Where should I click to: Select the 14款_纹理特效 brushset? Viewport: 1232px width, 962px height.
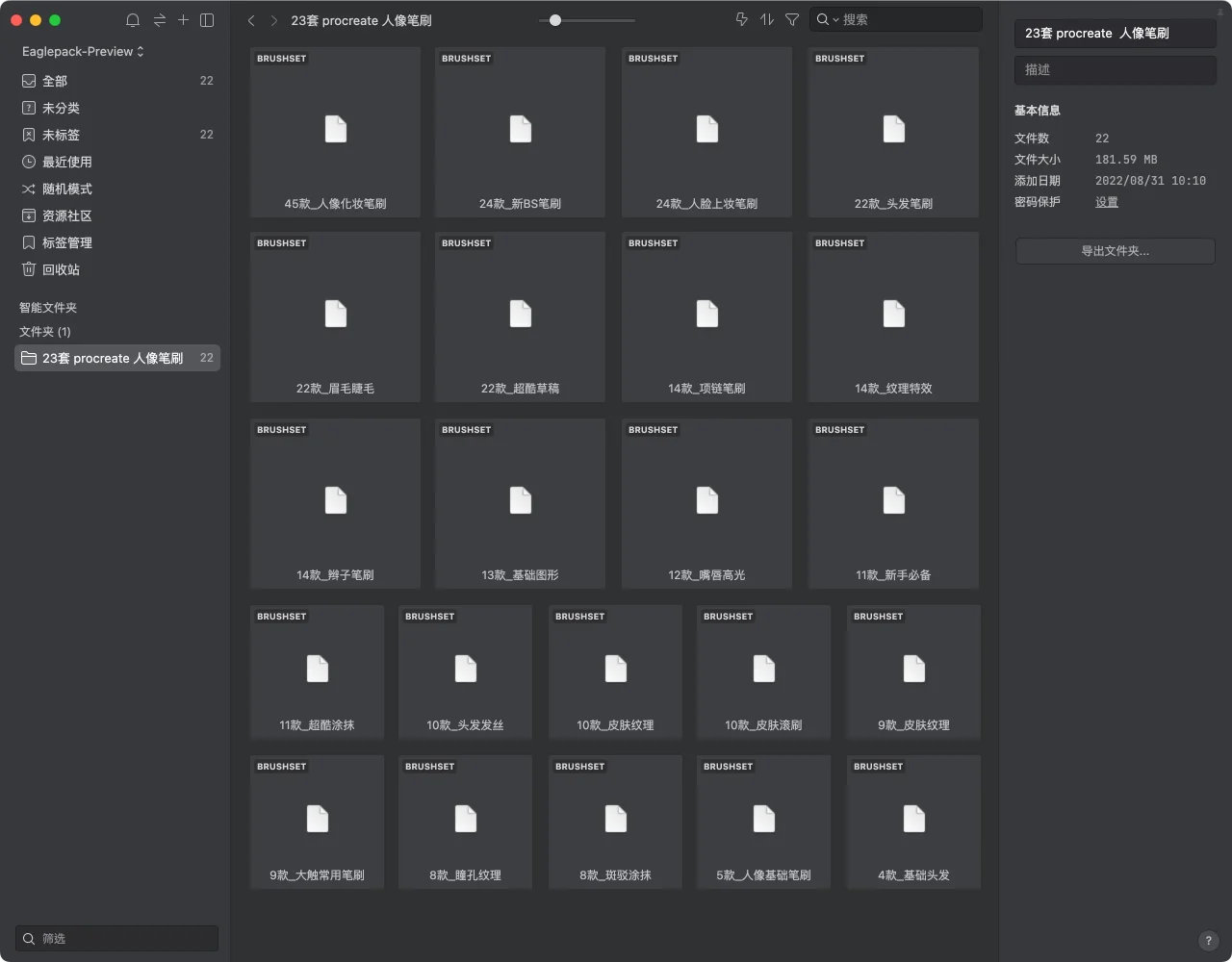(x=893, y=316)
